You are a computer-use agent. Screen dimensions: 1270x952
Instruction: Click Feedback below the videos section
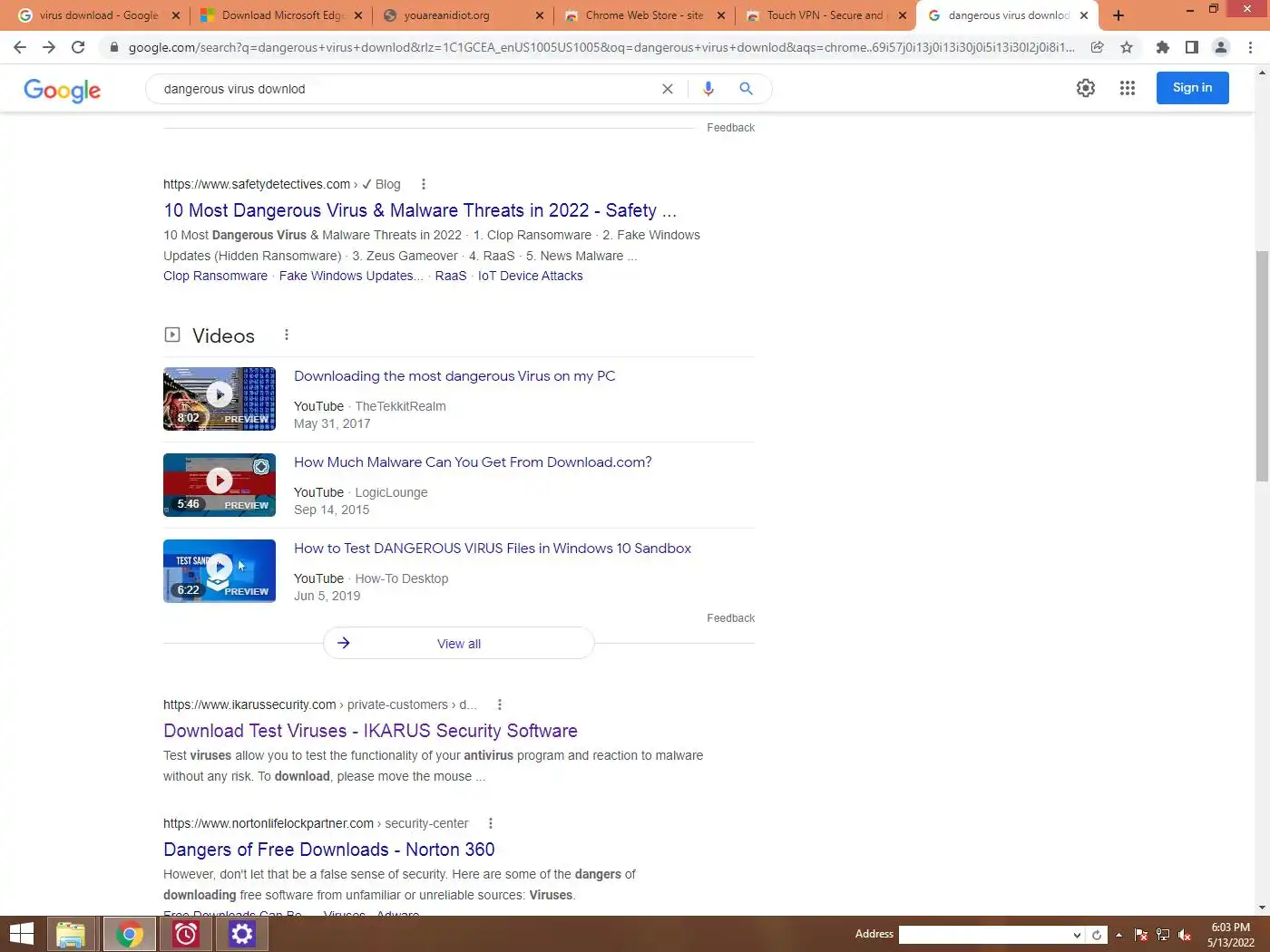pyautogui.click(x=730, y=618)
